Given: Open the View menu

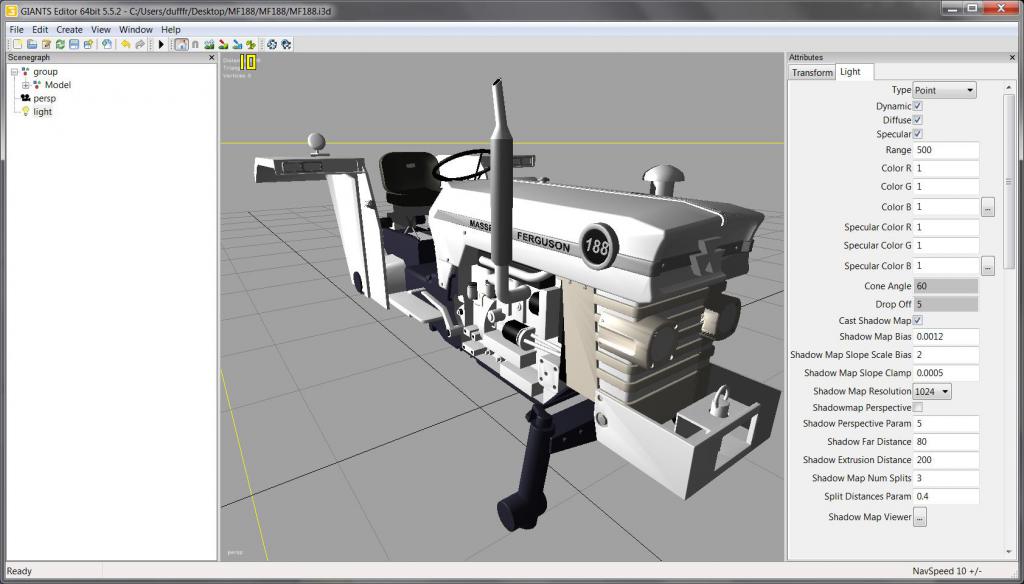Looking at the screenshot, I should [101, 29].
